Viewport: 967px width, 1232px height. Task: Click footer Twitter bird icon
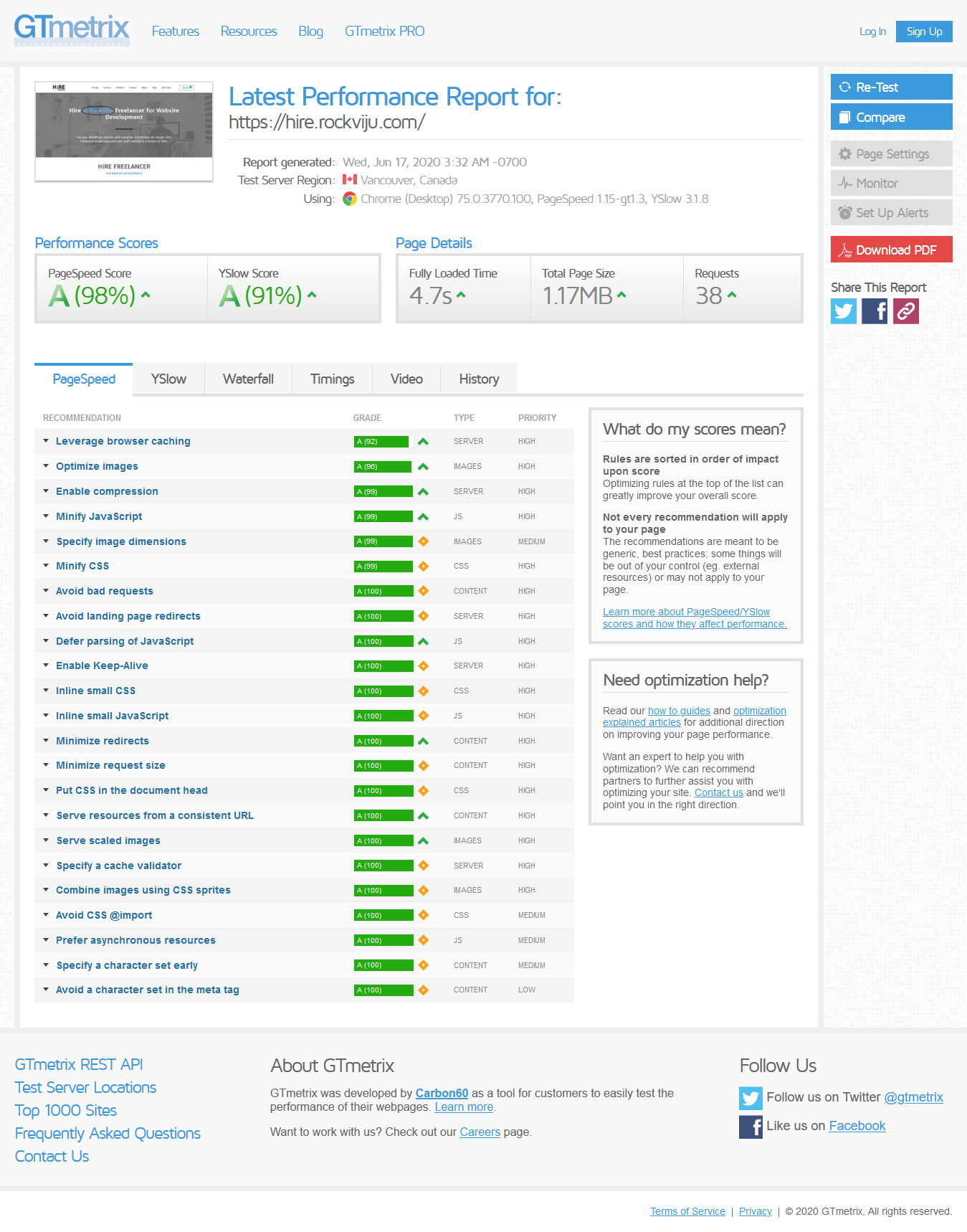[x=751, y=1098]
